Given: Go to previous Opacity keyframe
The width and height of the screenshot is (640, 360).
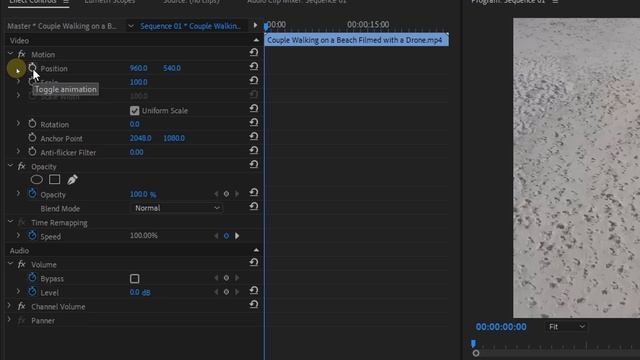Looking at the screenshot, I should pos(216,194).
